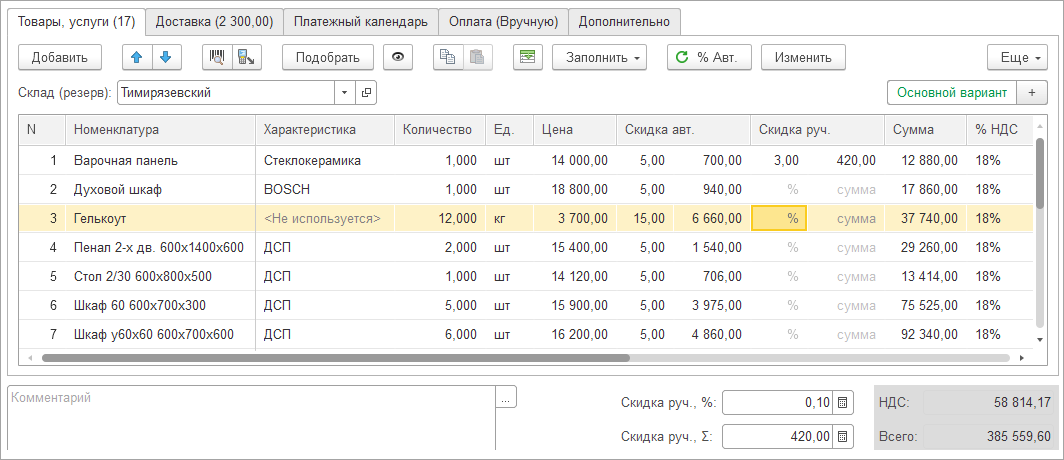Expand the Заполнить dropdown
The width and height of the screenshot is (1064, 460).
click(599, 57)
